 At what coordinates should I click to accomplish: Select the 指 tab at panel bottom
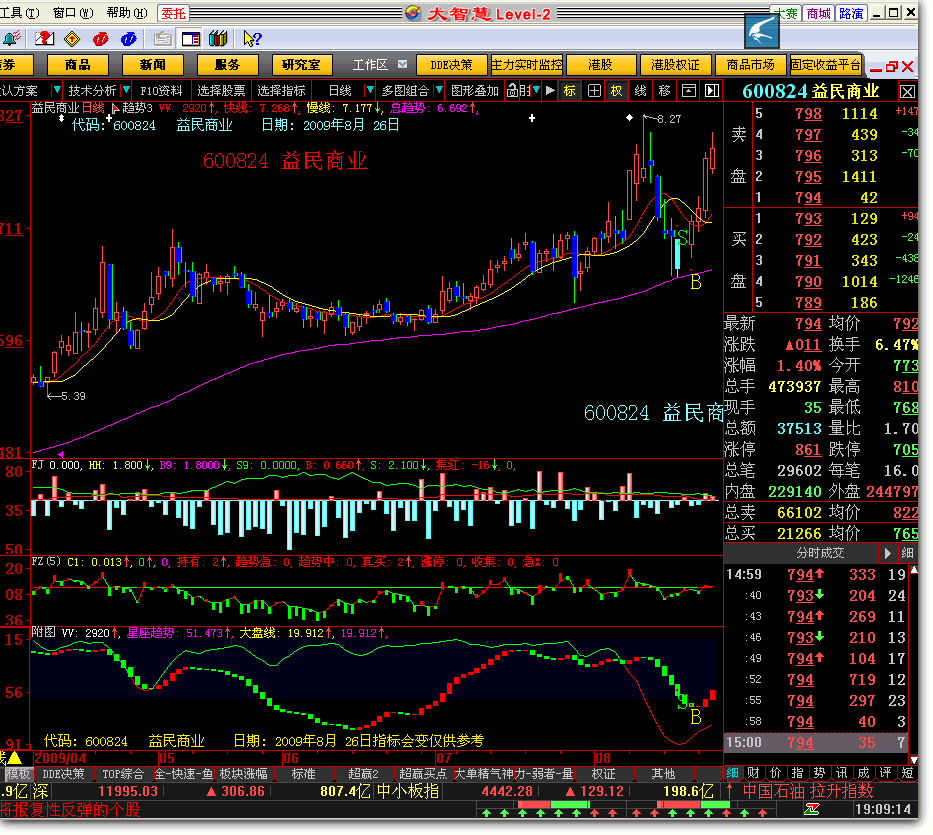[797, 773]
